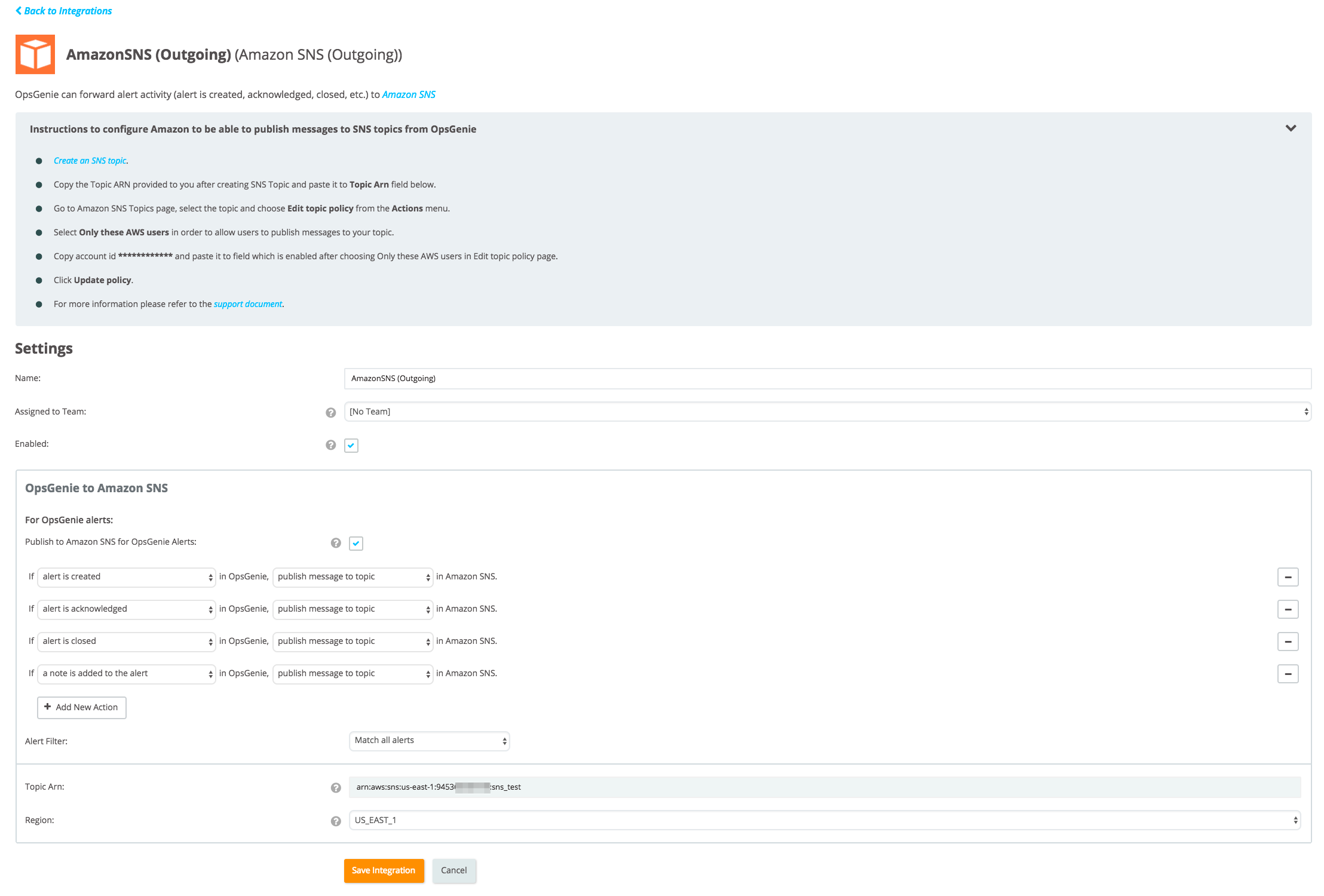The height and width of the screenshot is (896, 1324).
Task: Click in the Name input field
Action: tap(827, 378)
